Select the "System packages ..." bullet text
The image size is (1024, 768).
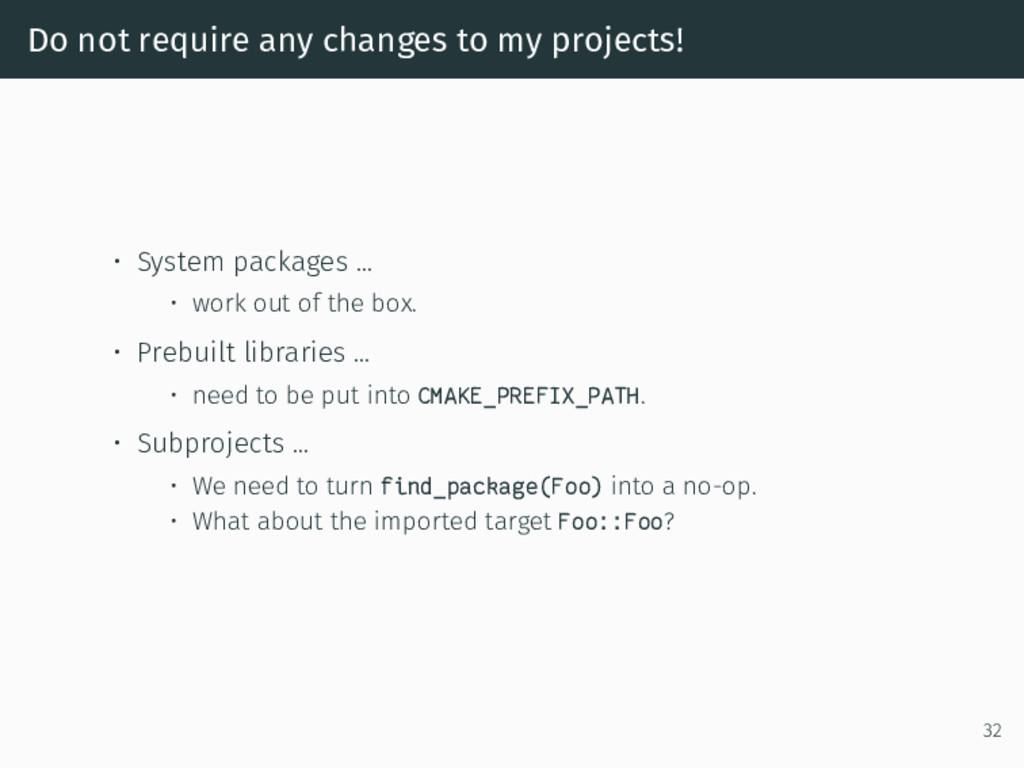click(x=254, y=263)
